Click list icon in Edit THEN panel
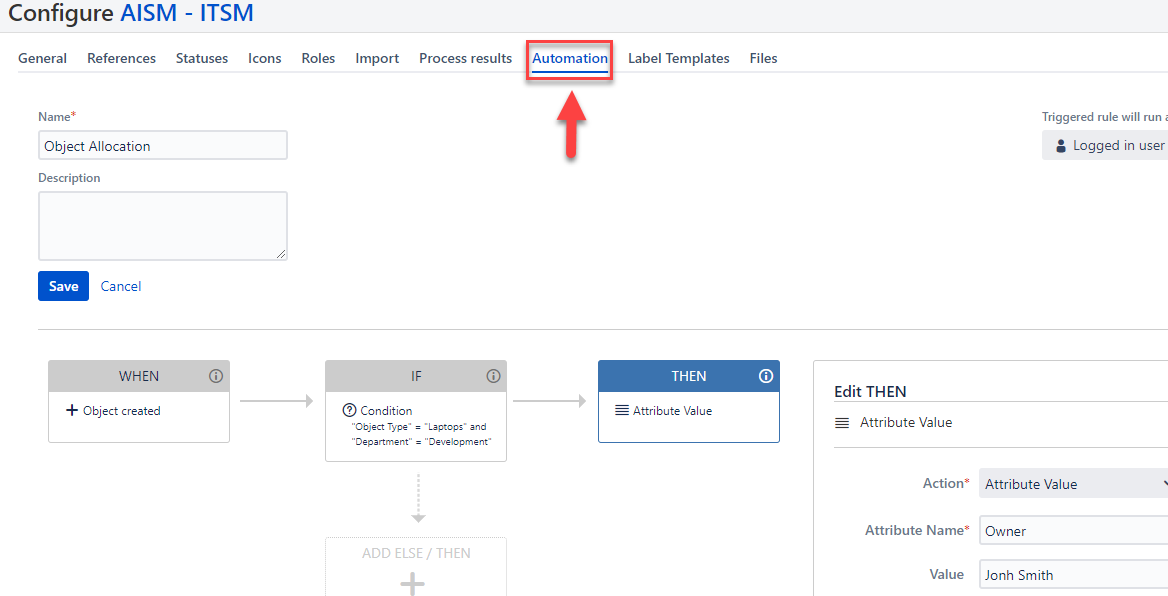This screenshot has height=596, width=1168. [842, 422]
